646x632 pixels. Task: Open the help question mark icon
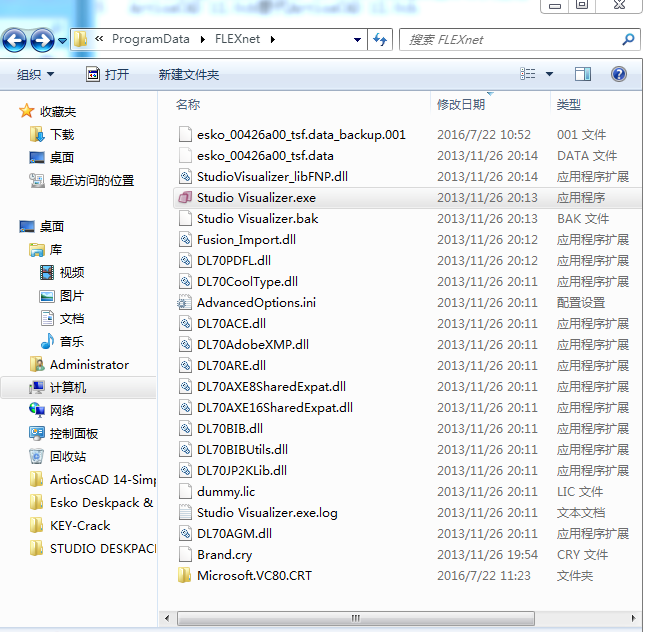pyautogui.click(x=618, y=74)
